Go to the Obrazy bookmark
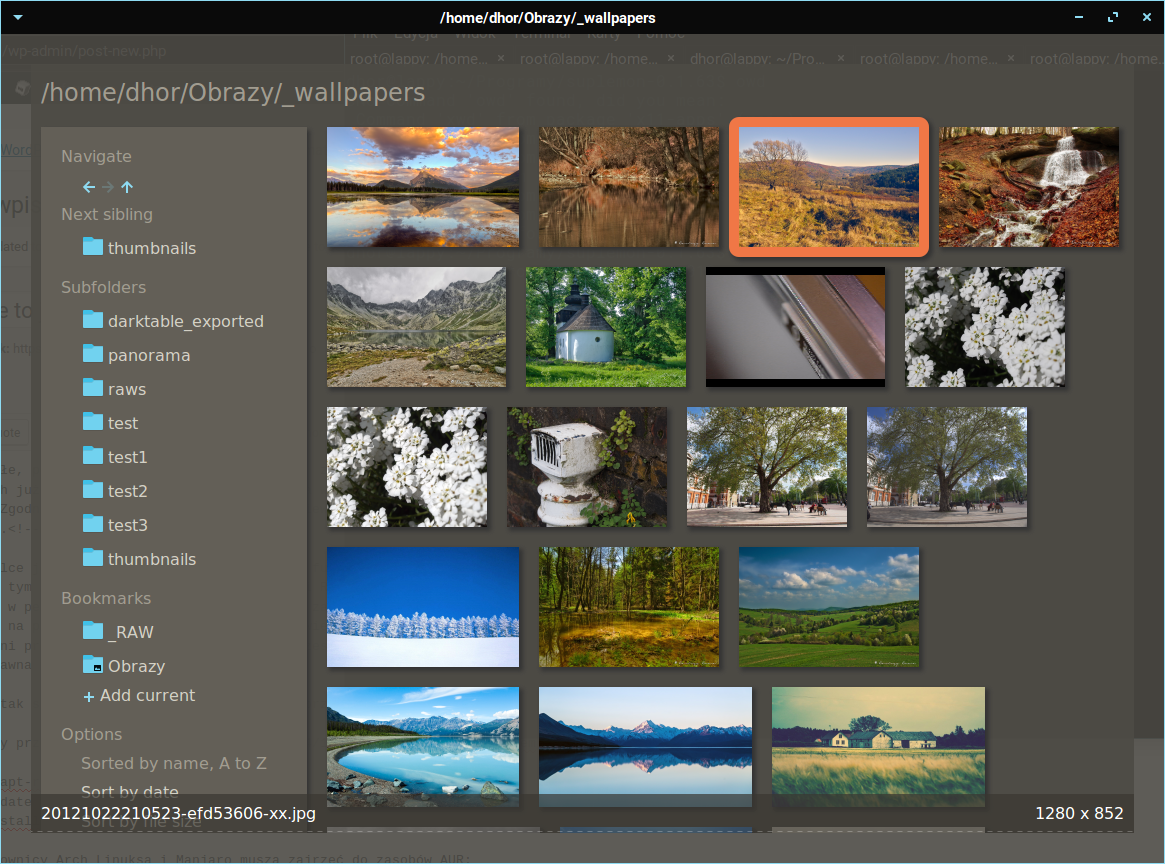 [124, 666]
